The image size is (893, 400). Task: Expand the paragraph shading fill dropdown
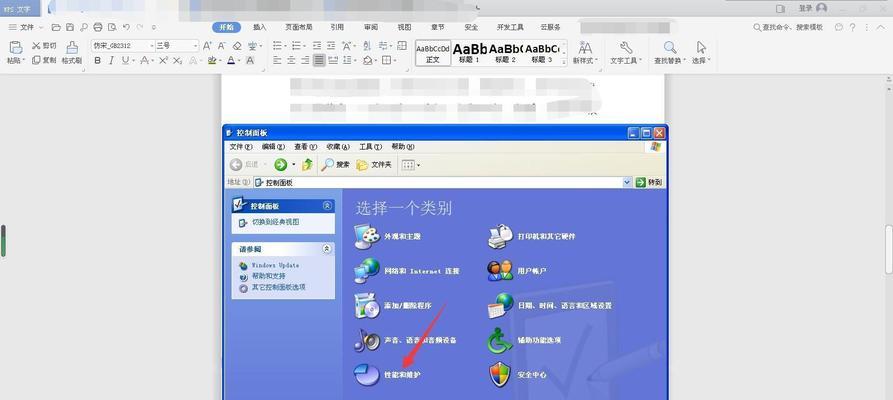coord(375,60)
